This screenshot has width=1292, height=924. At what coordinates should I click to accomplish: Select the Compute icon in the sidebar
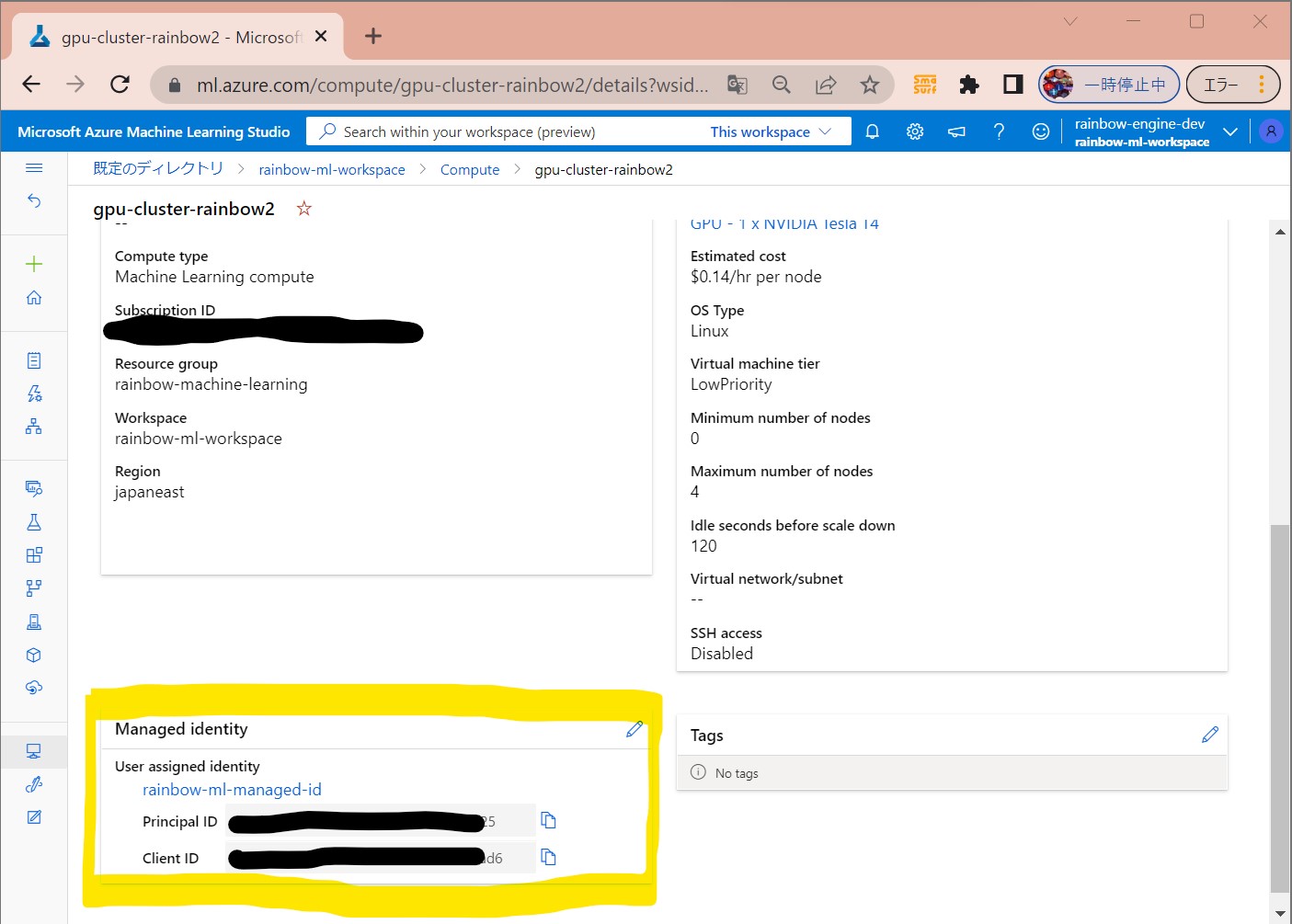34,751
